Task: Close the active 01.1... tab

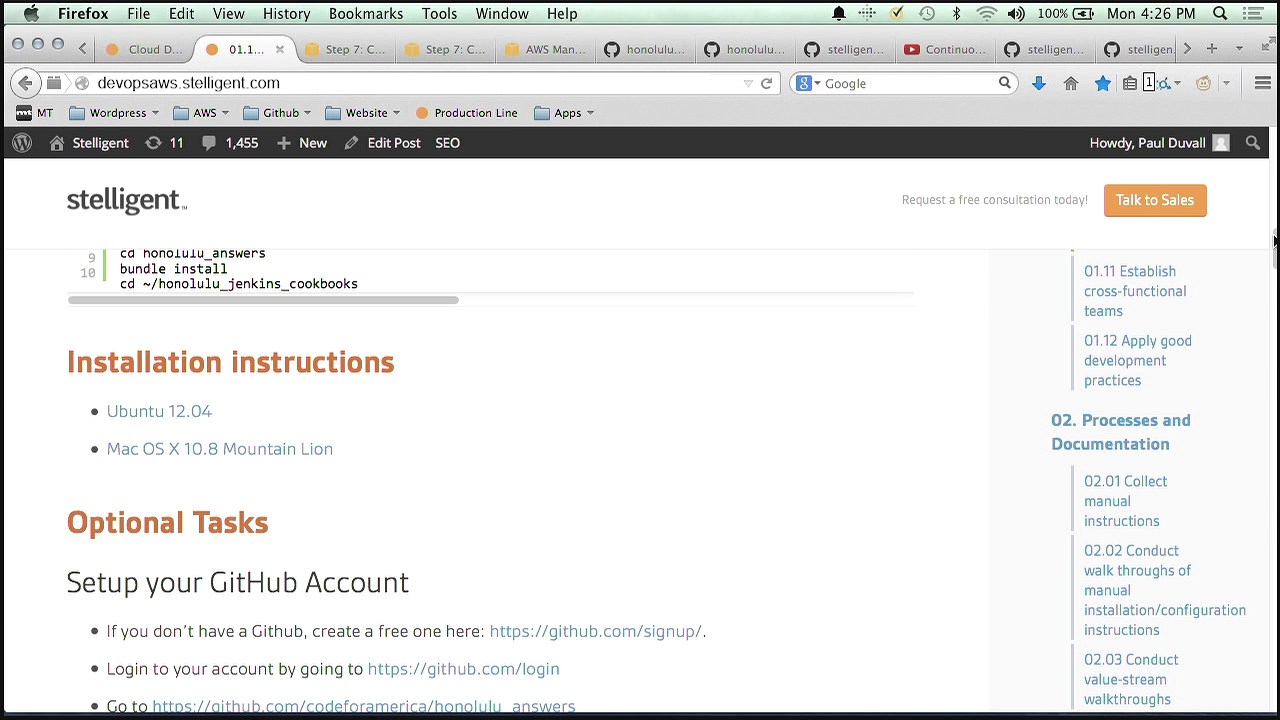Action: click(x=280, y=49)
